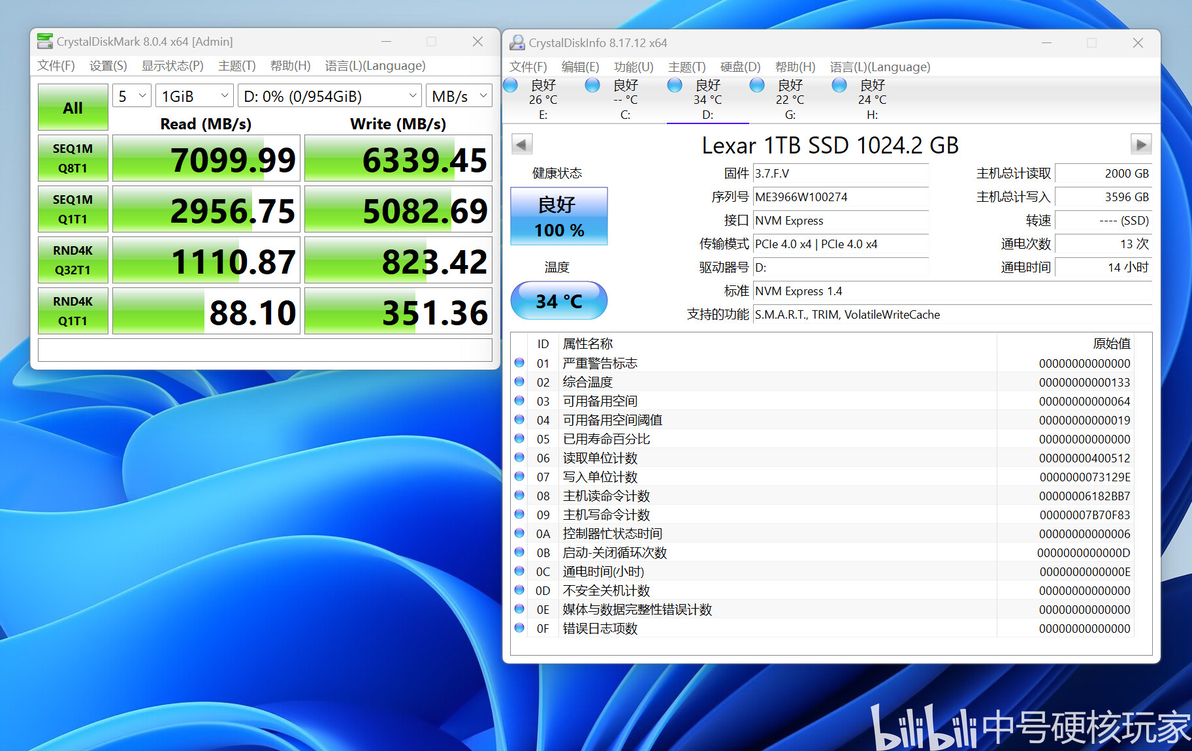
Task: Click the CrystalDiskInfo app icon in title bar
Action: 518,43
